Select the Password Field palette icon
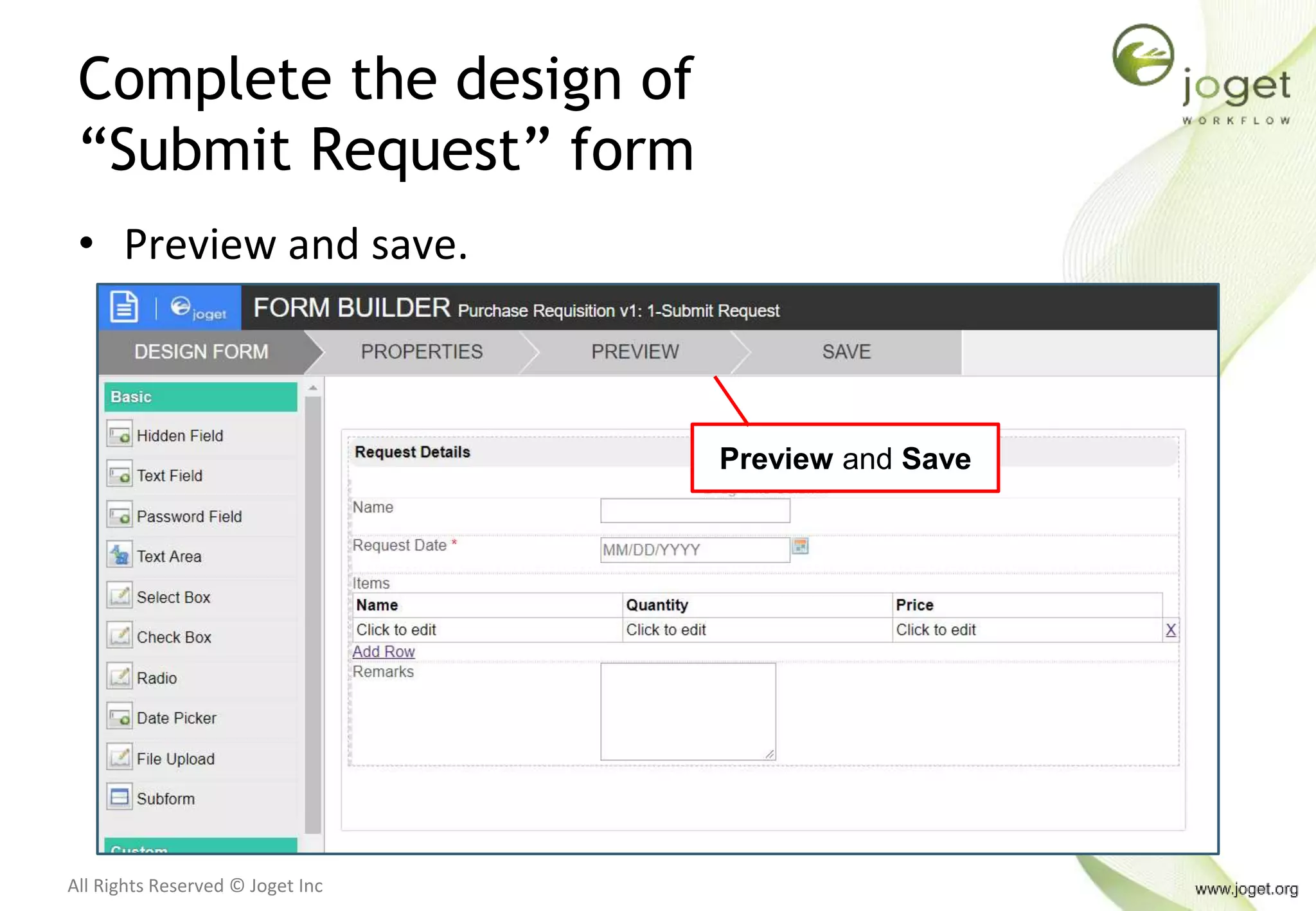This screenshot has width=1316, height=911. pyautogui.click(x=120, y=515)
